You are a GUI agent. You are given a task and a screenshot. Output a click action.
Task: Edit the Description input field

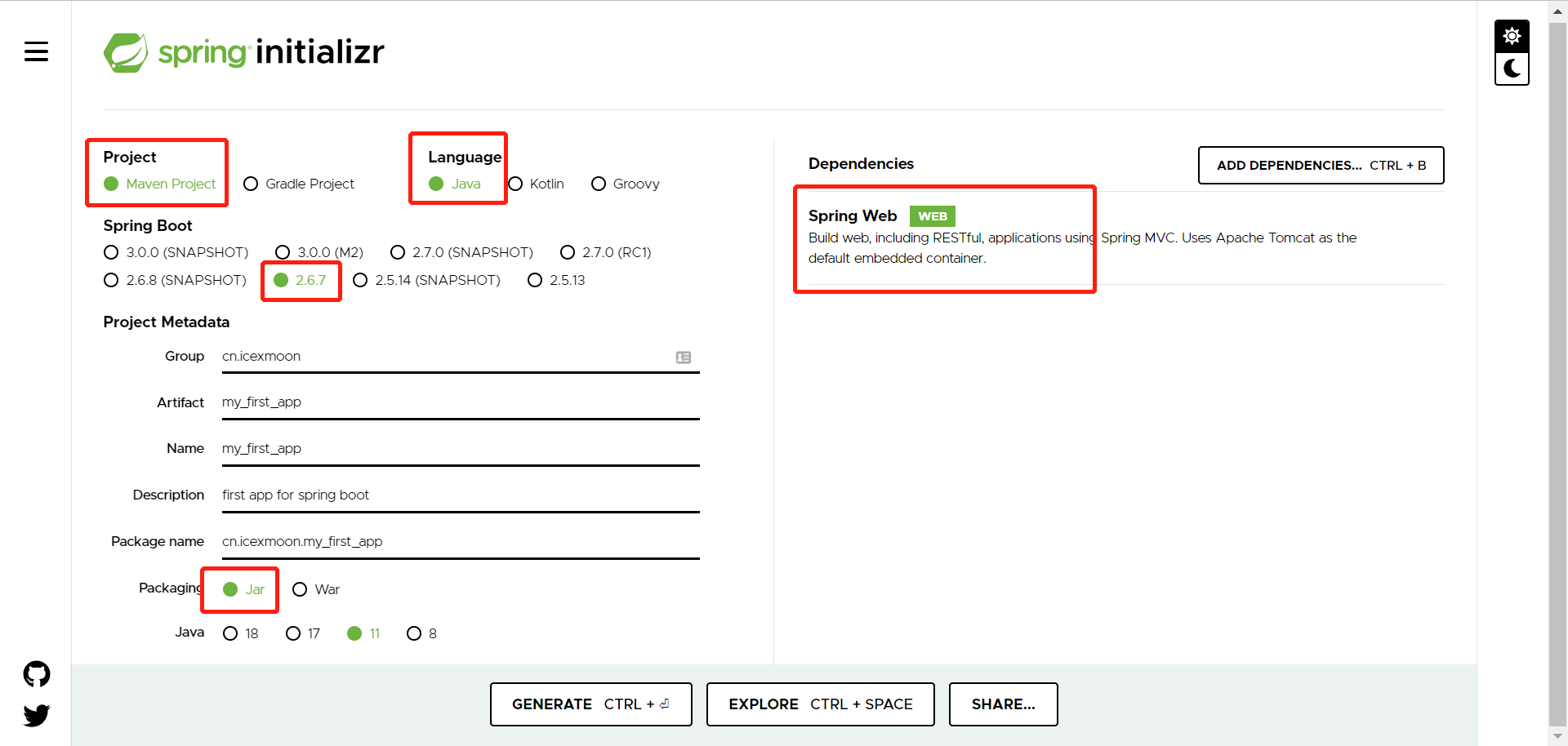click(461, 495)
